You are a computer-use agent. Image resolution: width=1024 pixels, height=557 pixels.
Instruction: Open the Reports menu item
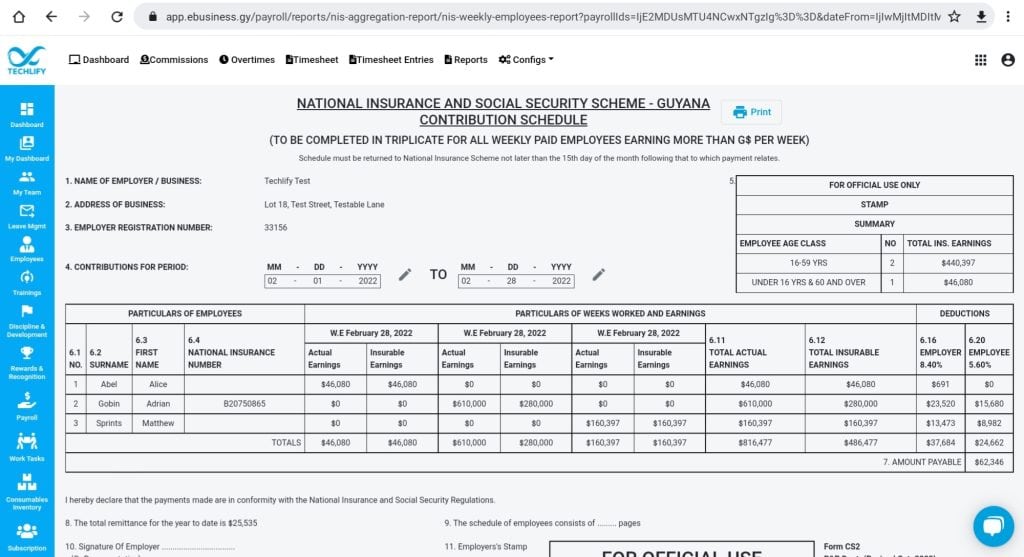(466, 59)
